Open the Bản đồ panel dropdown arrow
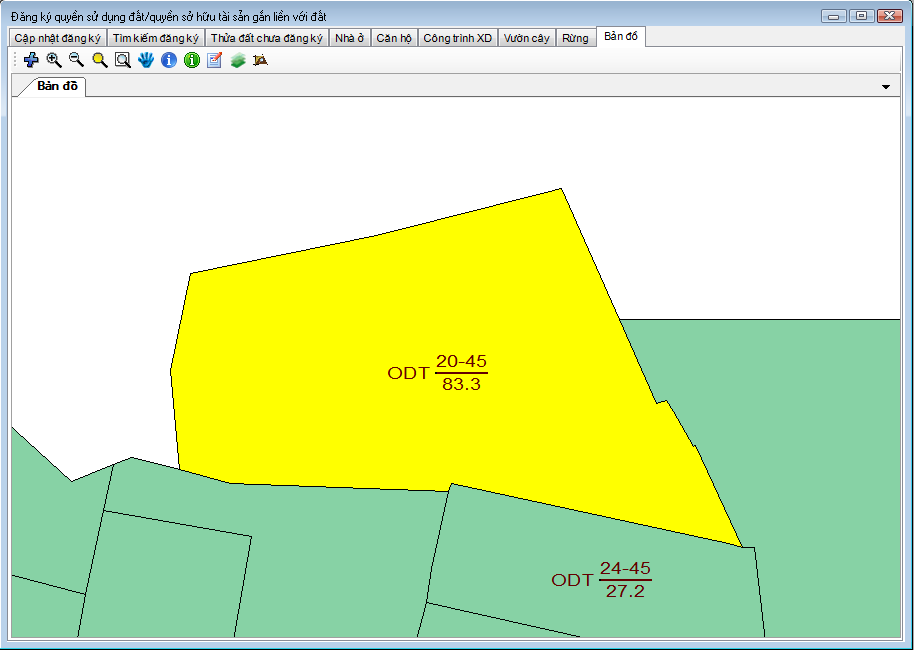This screenshot has width=914, height=650. click(885, 87)
